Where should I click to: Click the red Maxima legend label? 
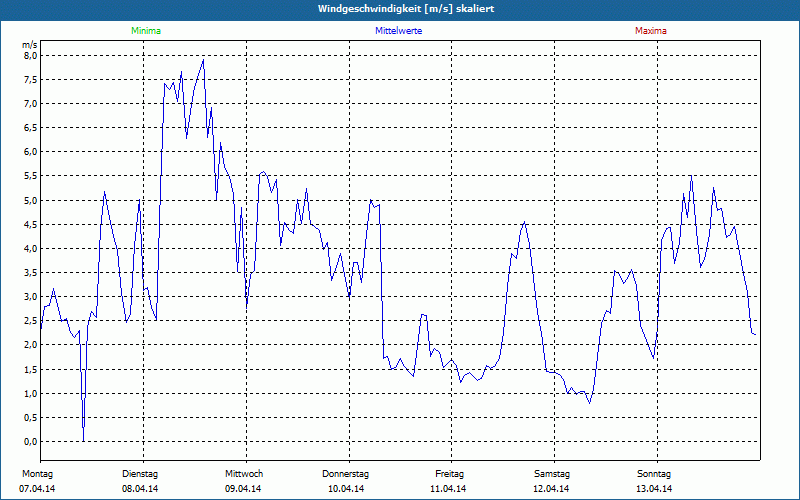[651, 31]
